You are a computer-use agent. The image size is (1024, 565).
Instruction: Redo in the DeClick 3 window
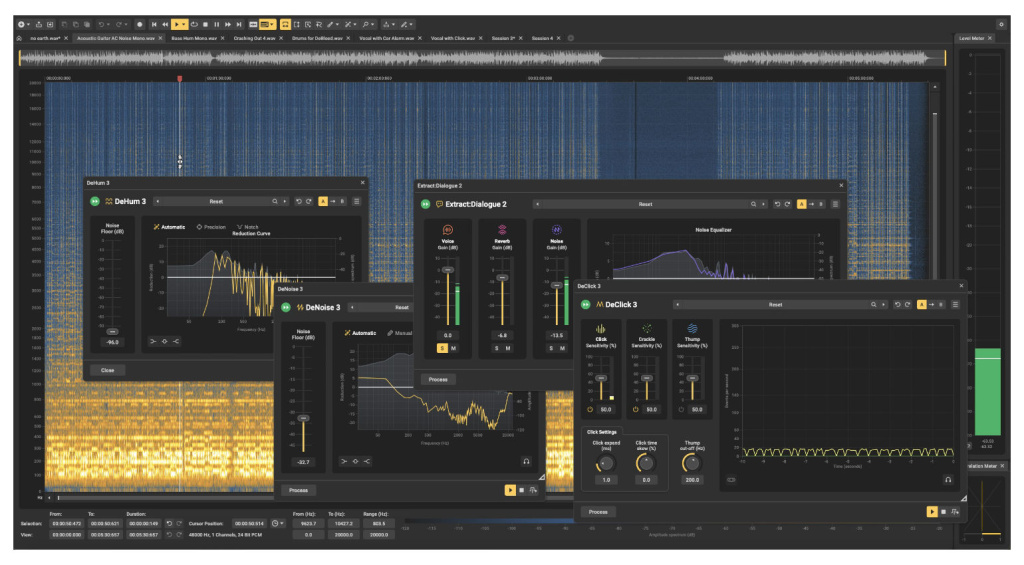click(907, 304)
